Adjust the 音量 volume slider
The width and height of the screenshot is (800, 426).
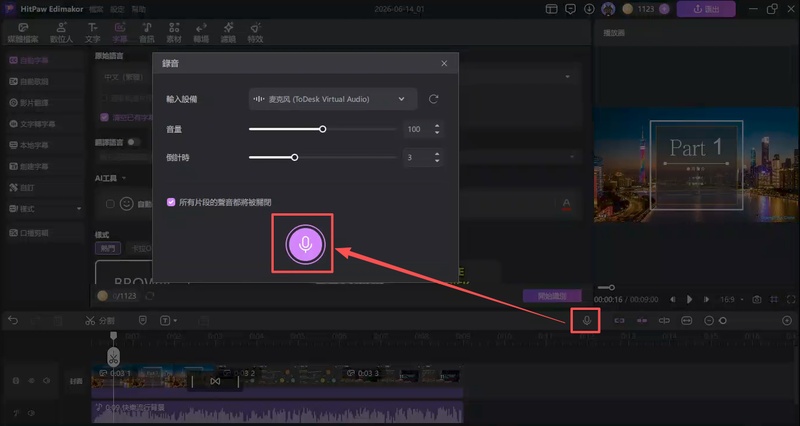pos(322,129)
